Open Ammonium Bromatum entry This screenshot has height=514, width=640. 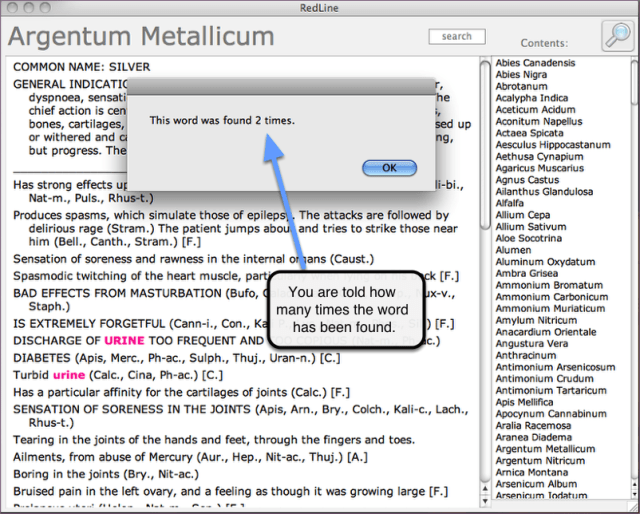[549, 285]
